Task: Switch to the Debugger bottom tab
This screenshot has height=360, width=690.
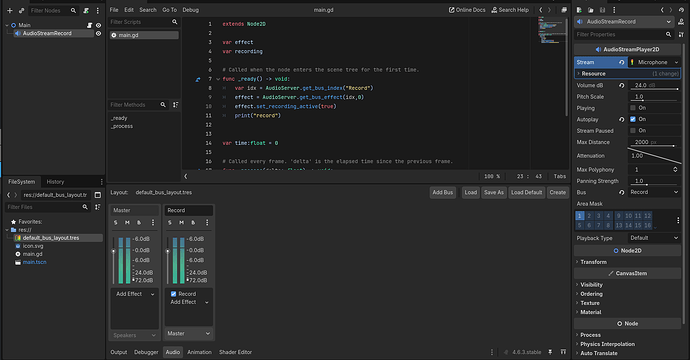Action: (x=146, y=352)
